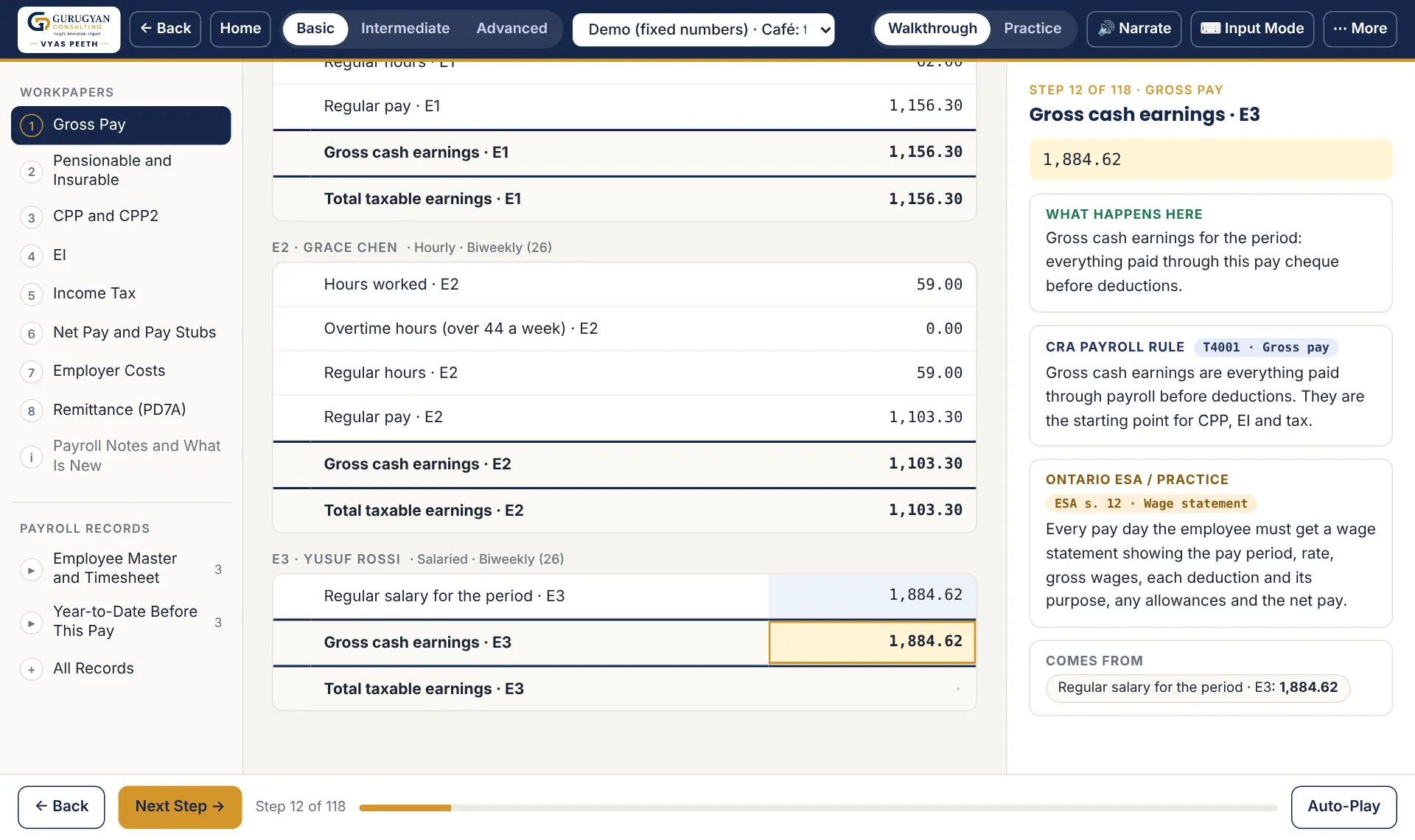The height and width of the screenshot is (840, 1415).
Task: Open Net Pay and Pay Stubs workpaper
Action: click(121, 333)
